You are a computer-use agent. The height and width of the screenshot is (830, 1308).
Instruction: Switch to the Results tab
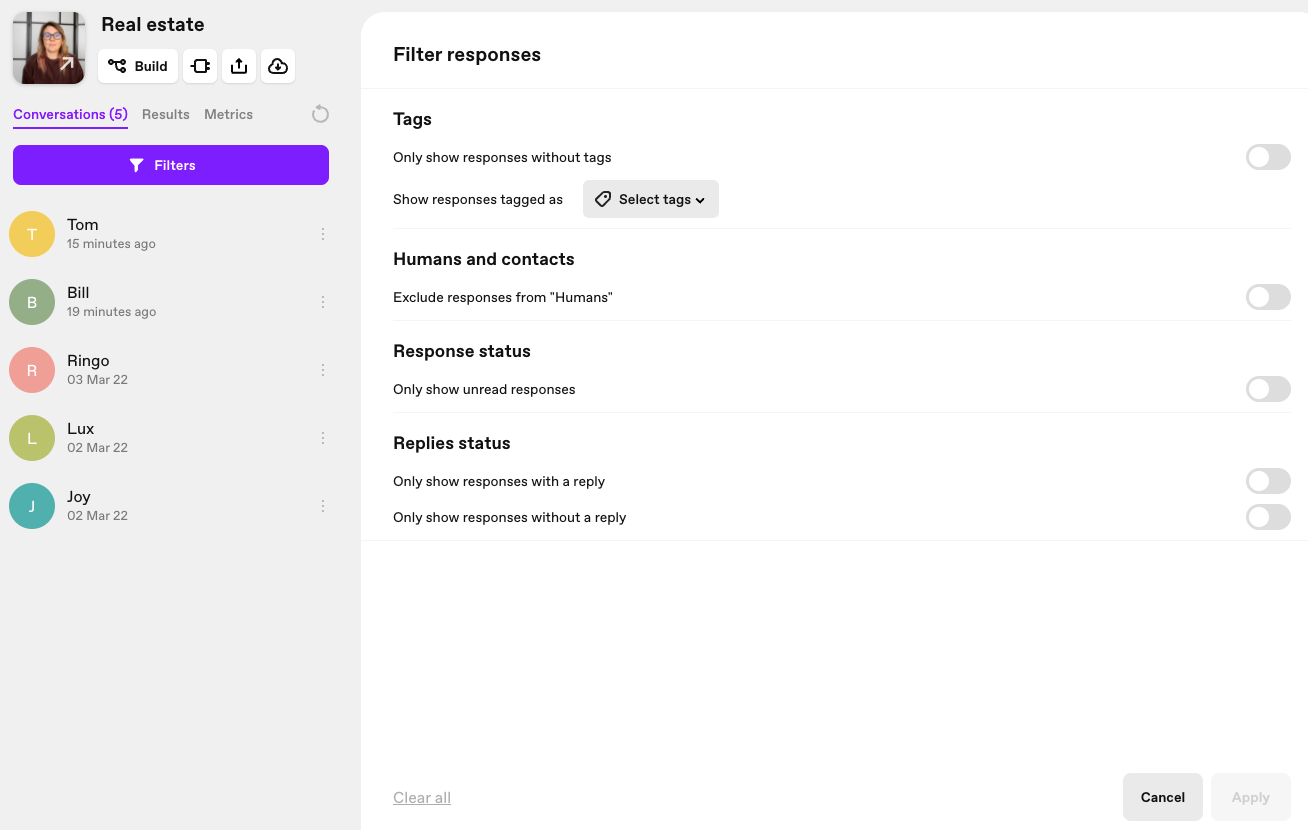click(x=166, y=114)
